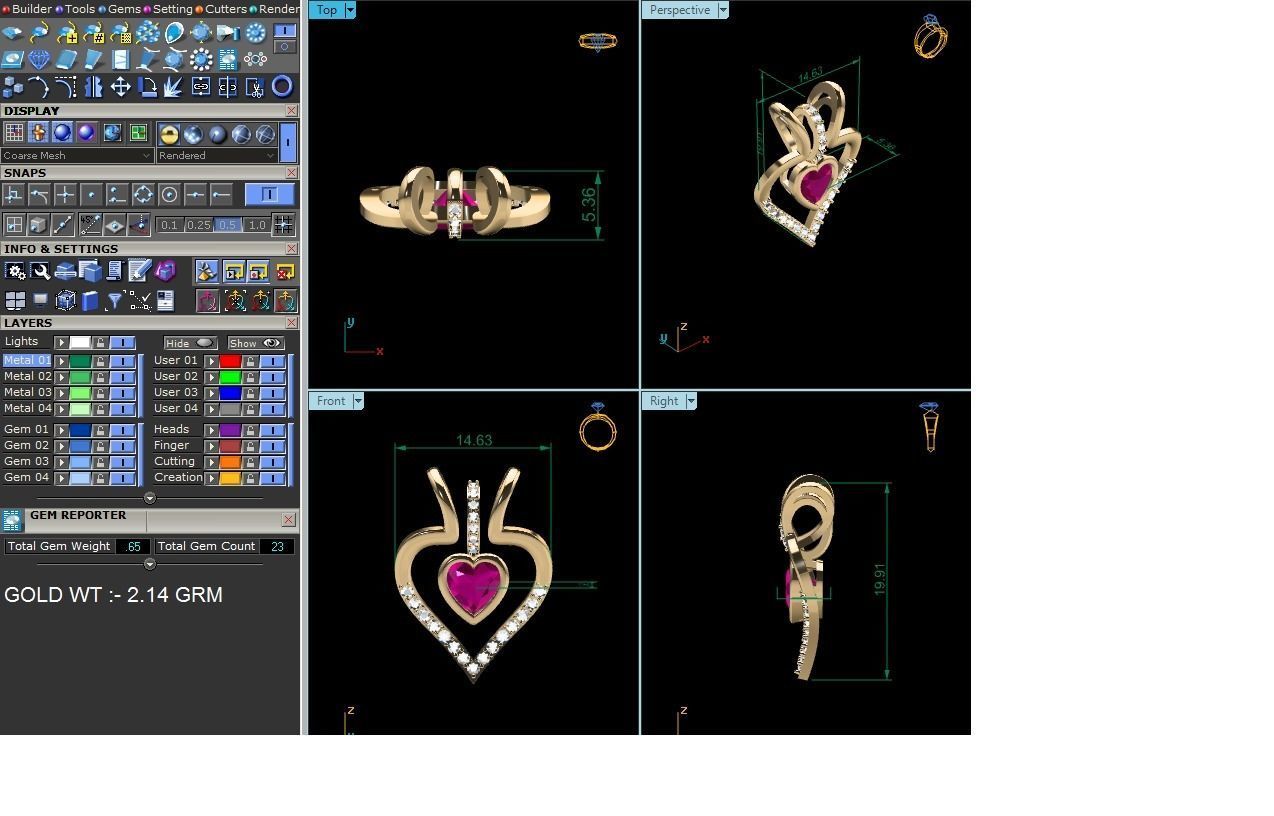Viewport: 1274px width, 816px height.
Task: Click the chain link join tool
Action: [201, 87]
